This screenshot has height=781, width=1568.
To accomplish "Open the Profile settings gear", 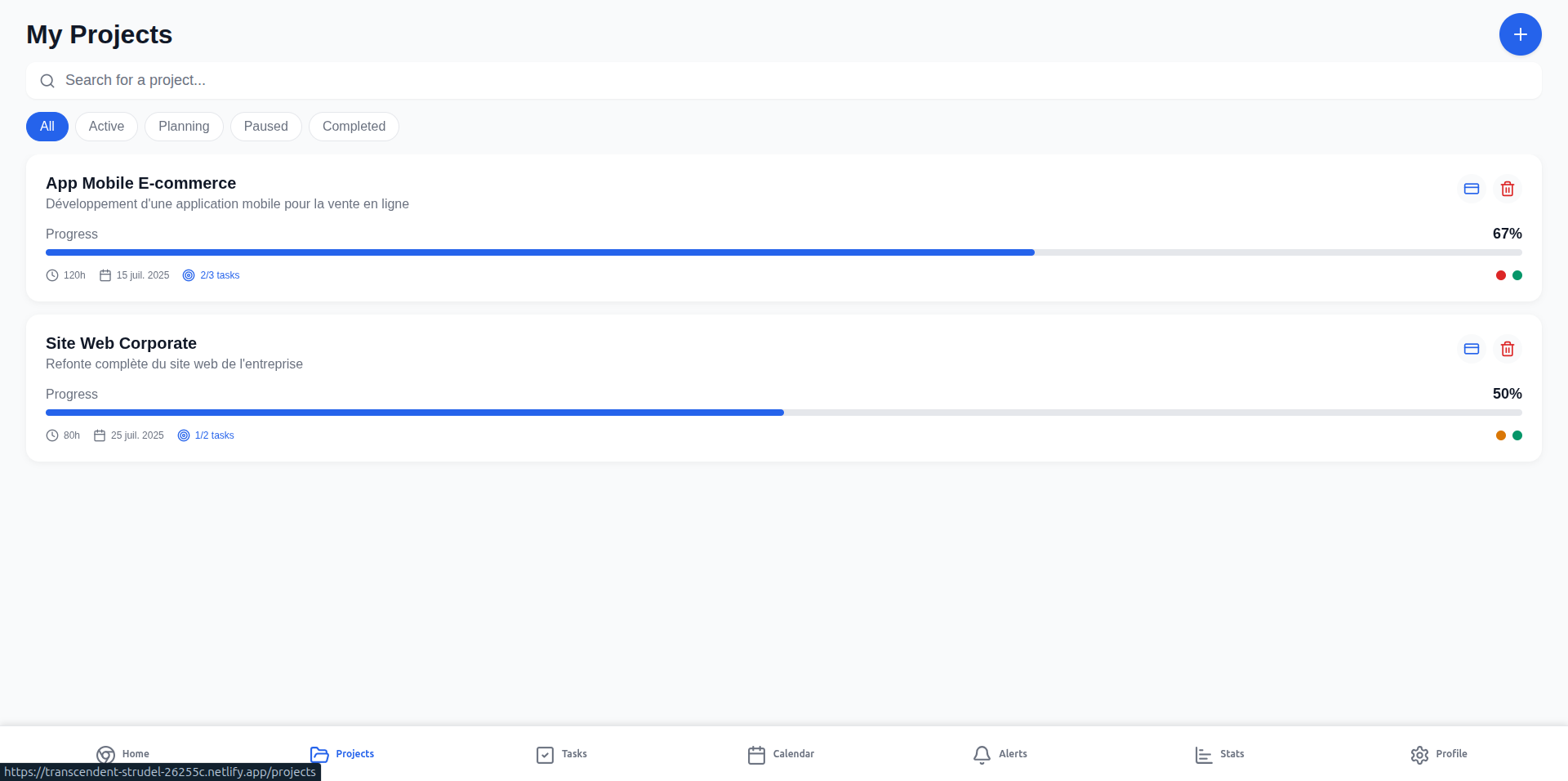I will pyautogui.click(x=1438, y=754).
